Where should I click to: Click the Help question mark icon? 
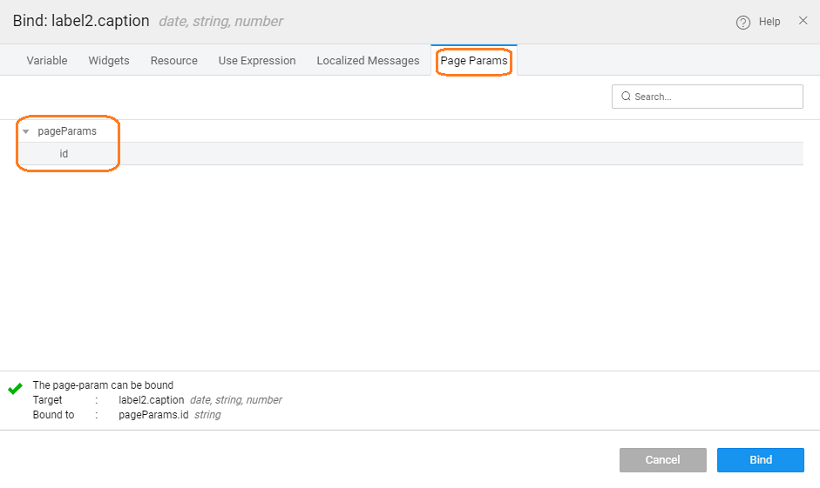743,22
